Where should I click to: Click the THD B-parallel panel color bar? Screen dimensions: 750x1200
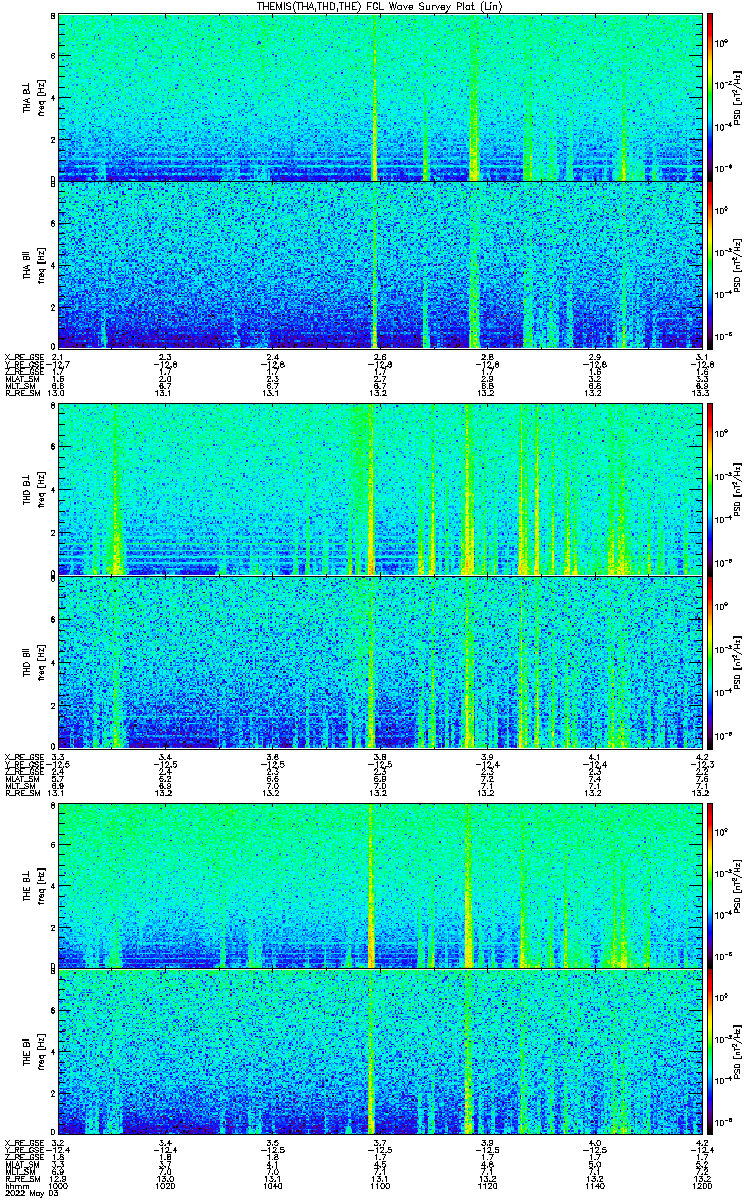(x=710, y=661)
